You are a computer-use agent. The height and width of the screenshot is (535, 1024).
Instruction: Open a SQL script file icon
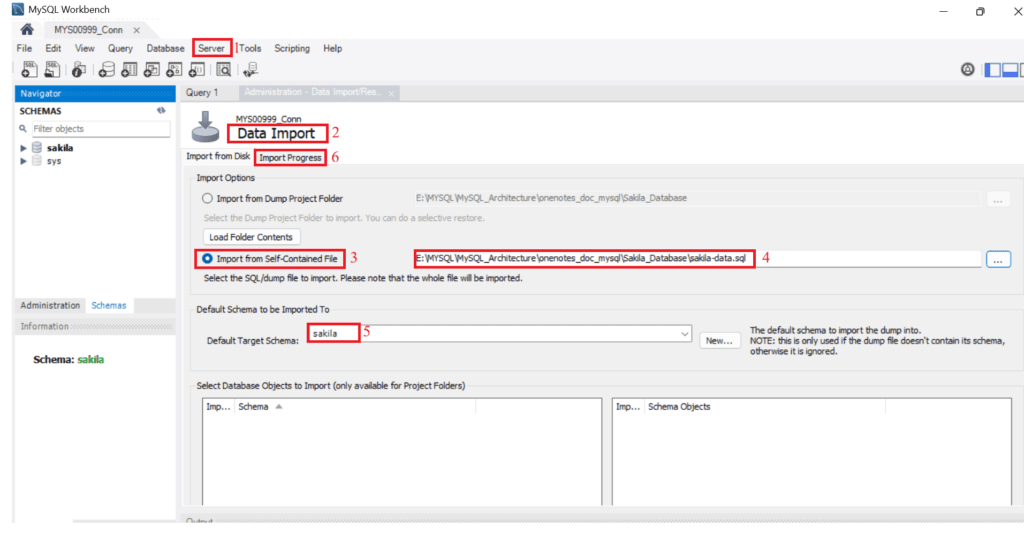(x=52, y=69)
